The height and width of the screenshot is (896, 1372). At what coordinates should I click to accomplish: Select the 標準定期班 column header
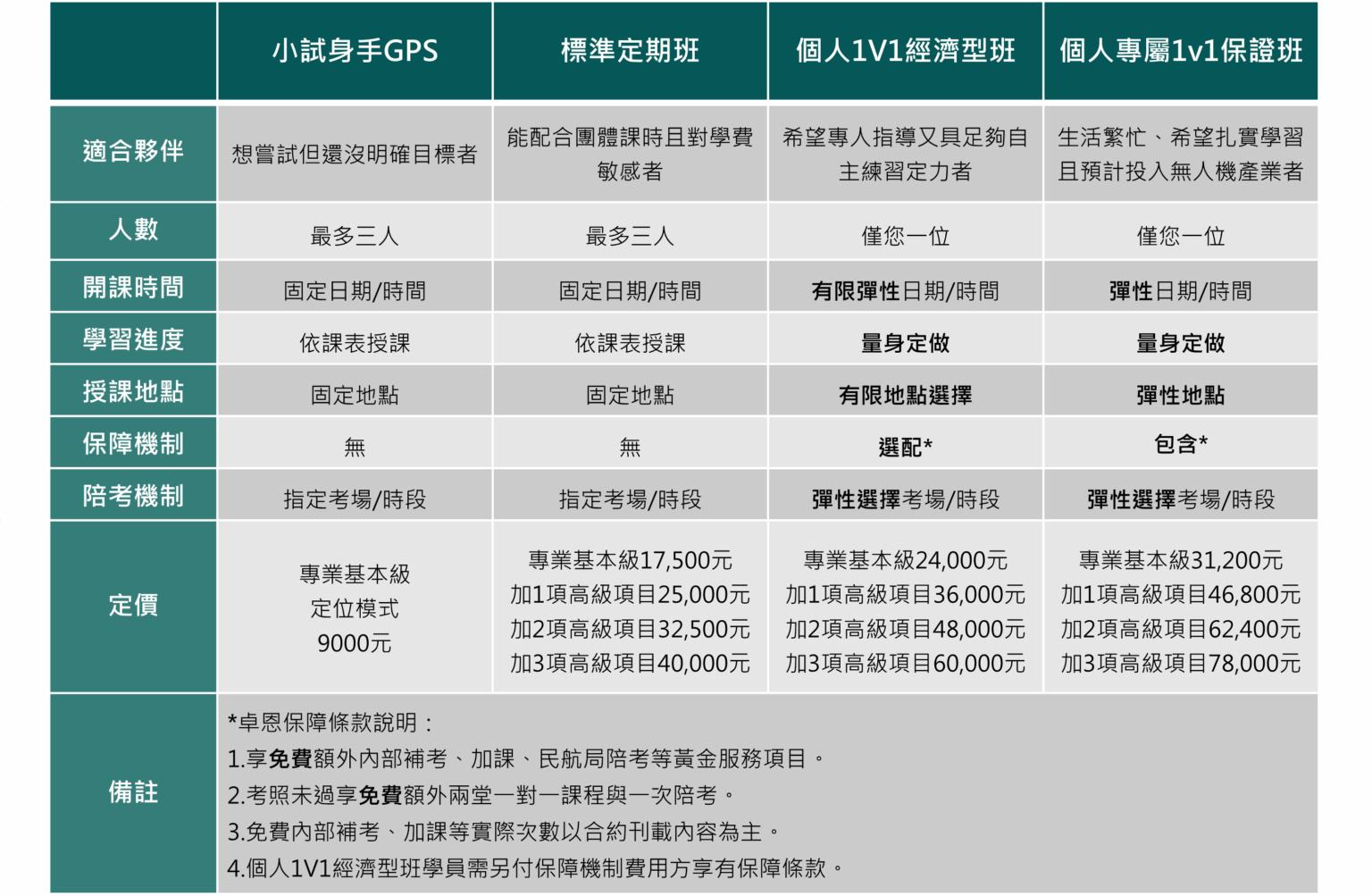point(630,51)
